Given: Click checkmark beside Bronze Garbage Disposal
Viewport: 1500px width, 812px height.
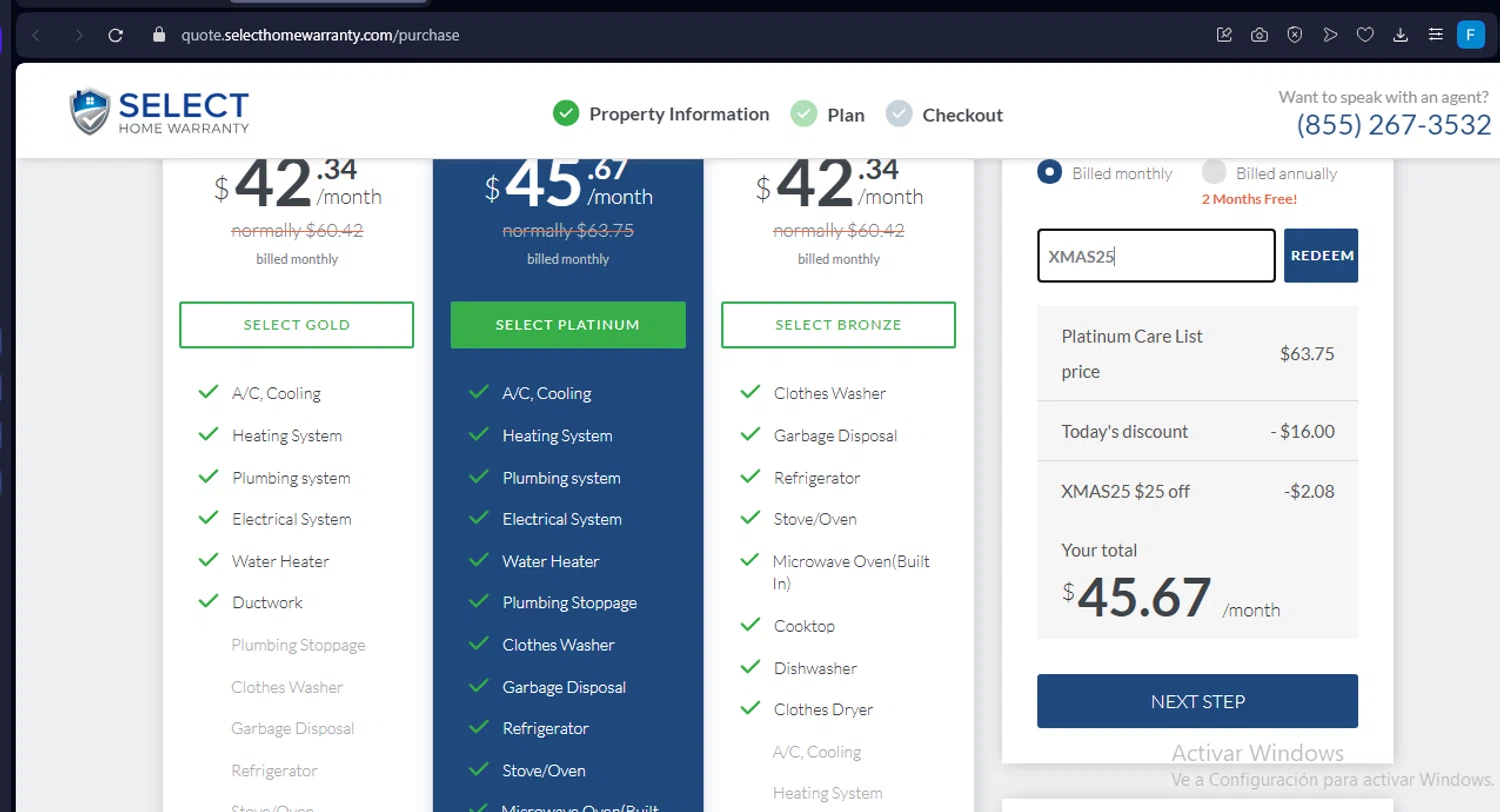Looking at the screenshot, I should click(750, 434).
